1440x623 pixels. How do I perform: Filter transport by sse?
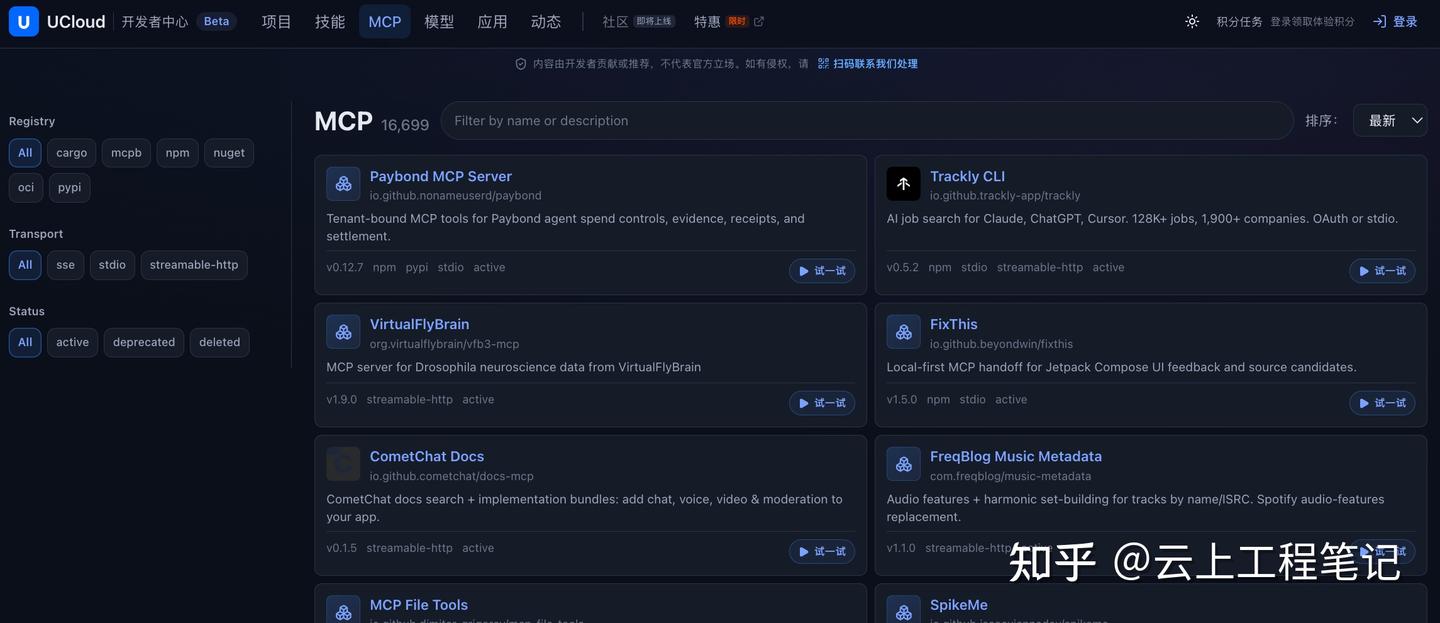click(65, 265)
